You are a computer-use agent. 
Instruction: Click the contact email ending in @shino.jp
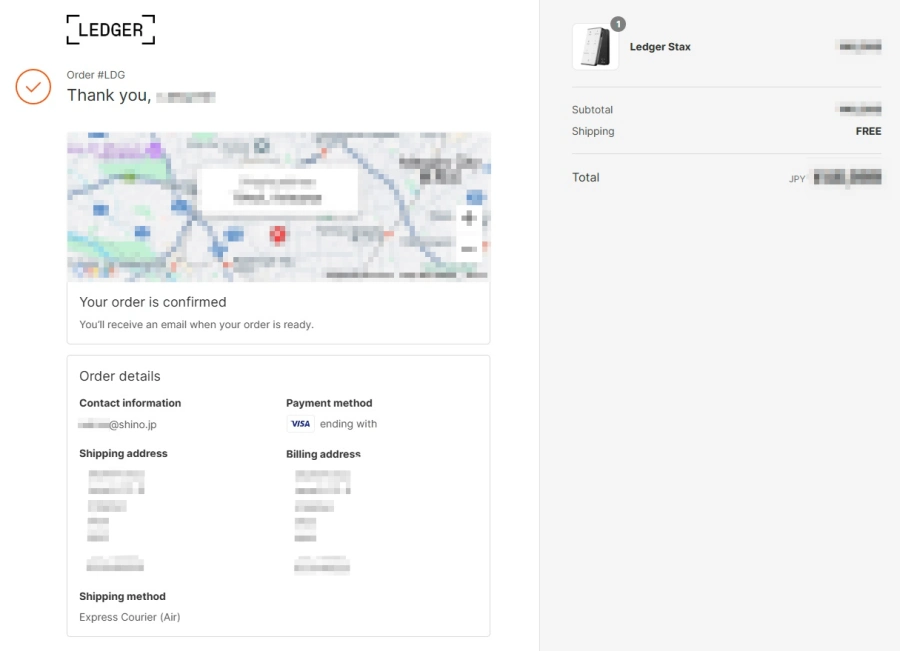118,424
